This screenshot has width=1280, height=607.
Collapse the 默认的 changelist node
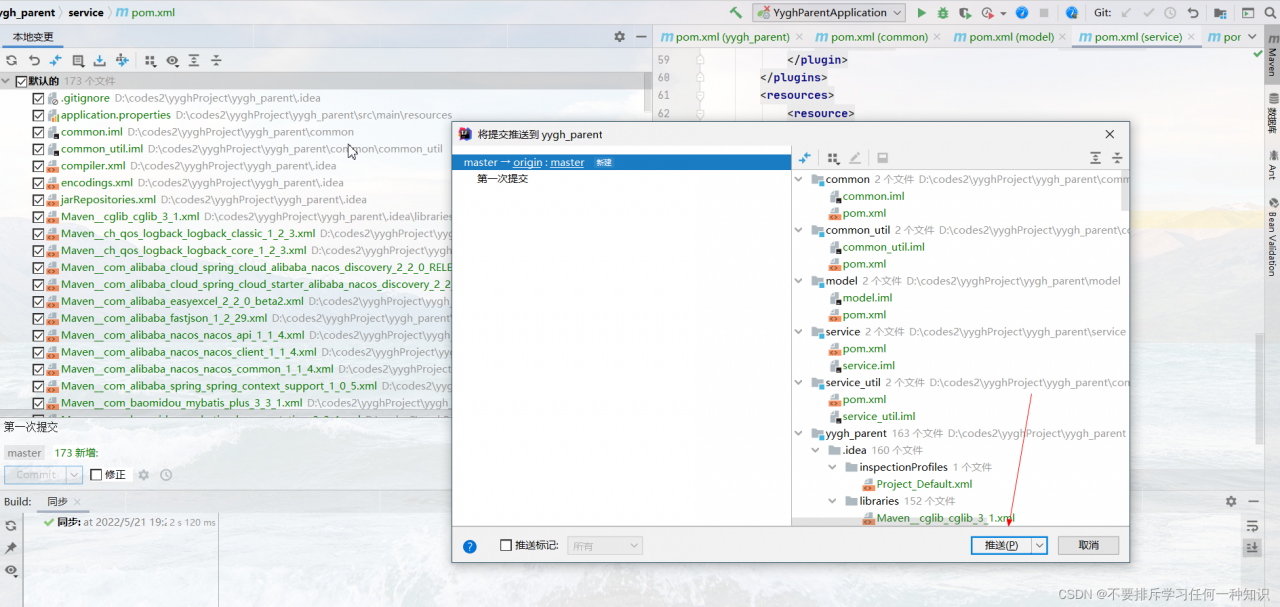(6, 81)
